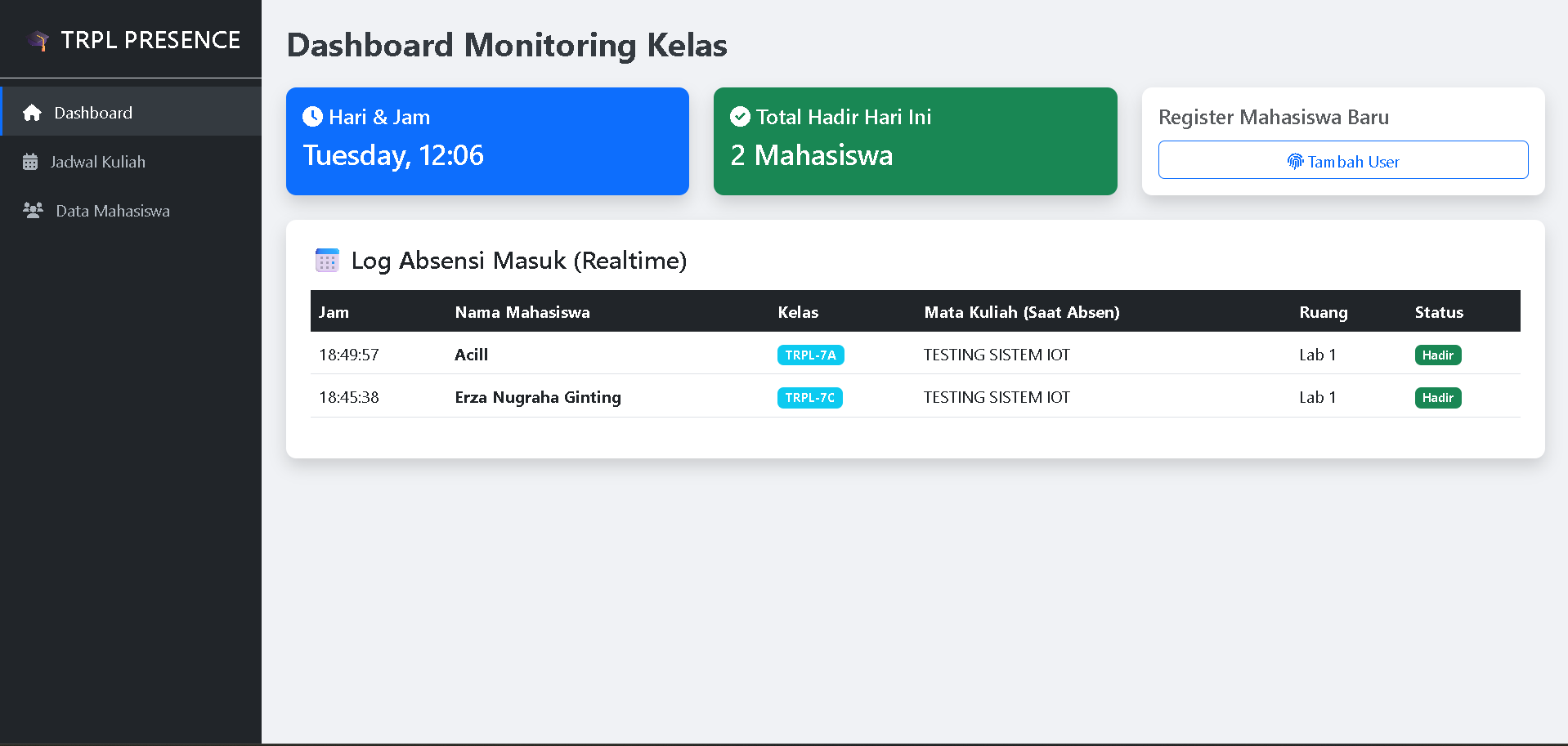Select the TRPL-7C class badge
1568x746 pixels.
tap(809, 397)
